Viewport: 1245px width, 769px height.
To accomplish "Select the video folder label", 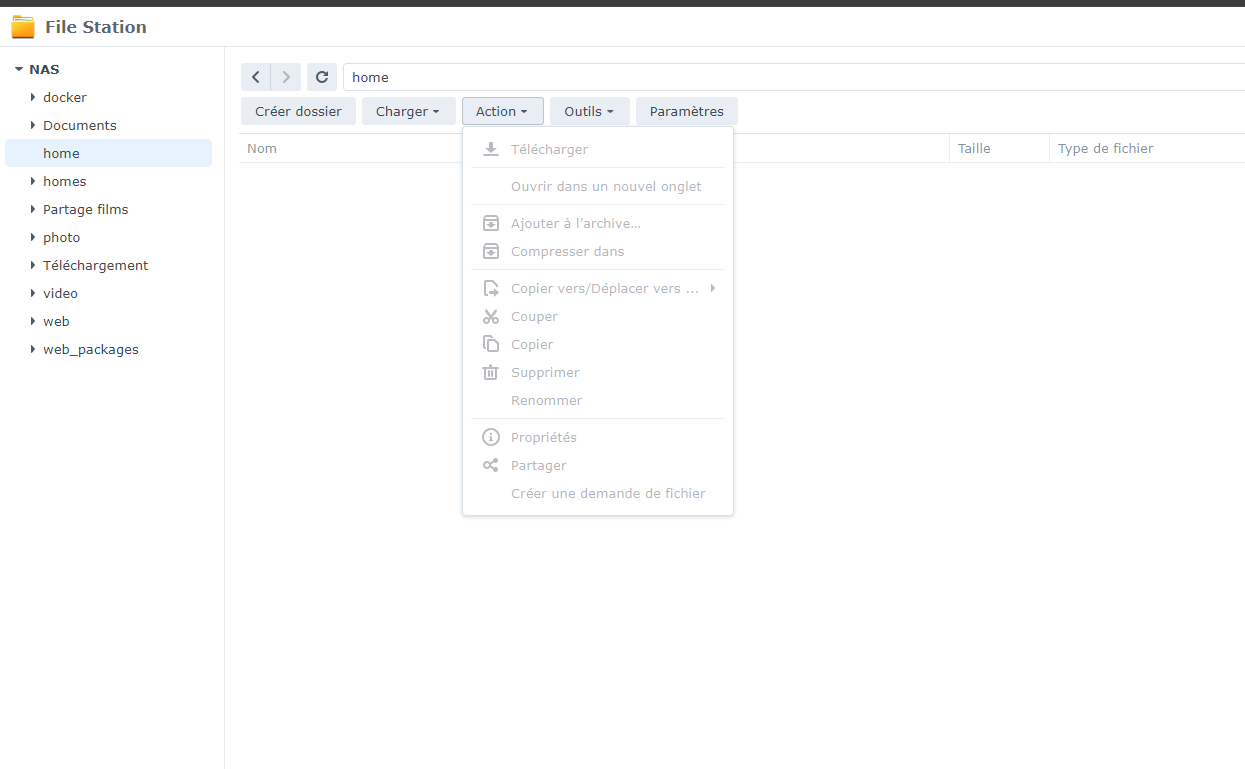I will coord(60,293).
